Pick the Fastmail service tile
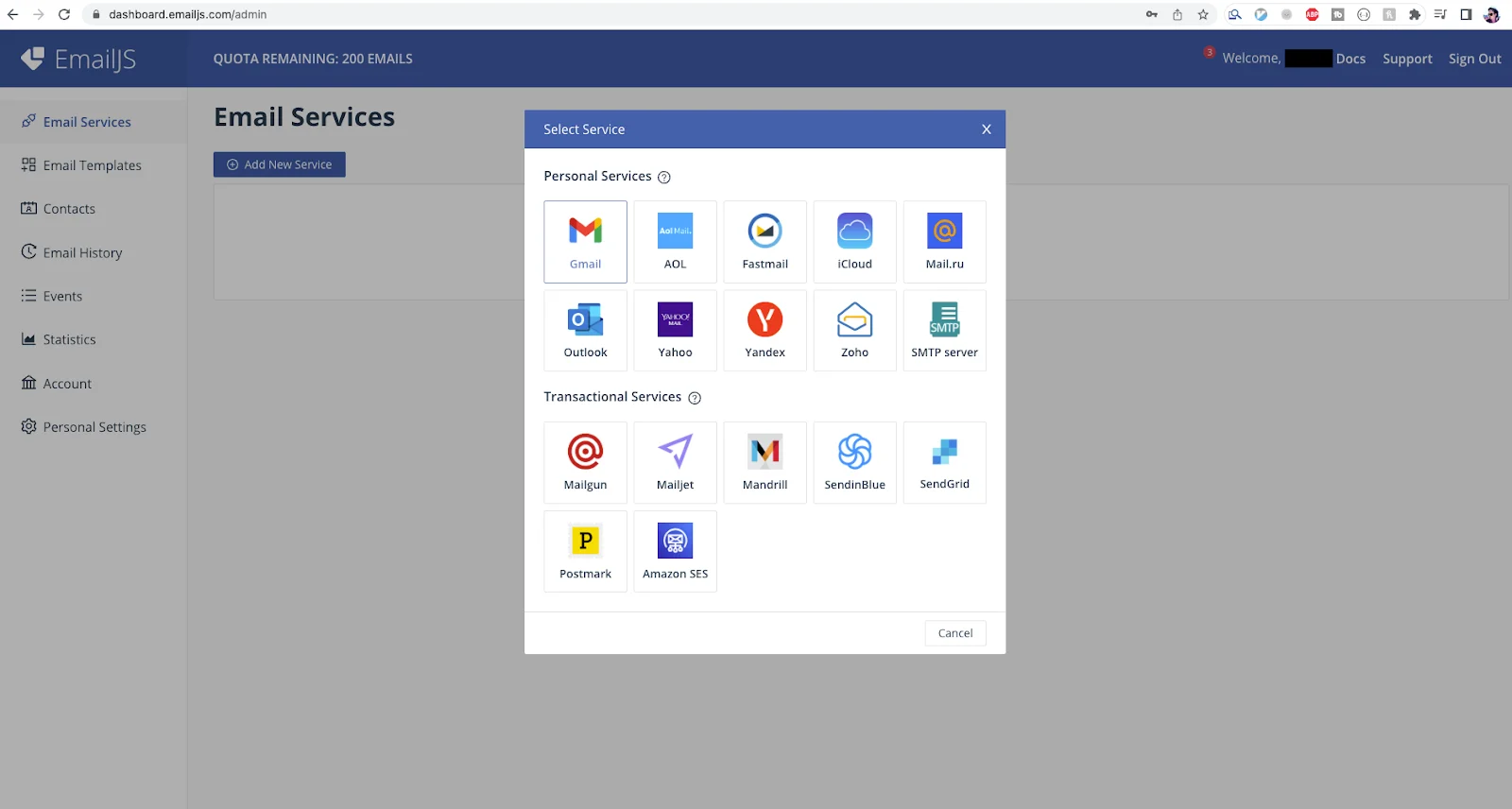The height and width of the screenshot is (809, 1512). point(765,242)
